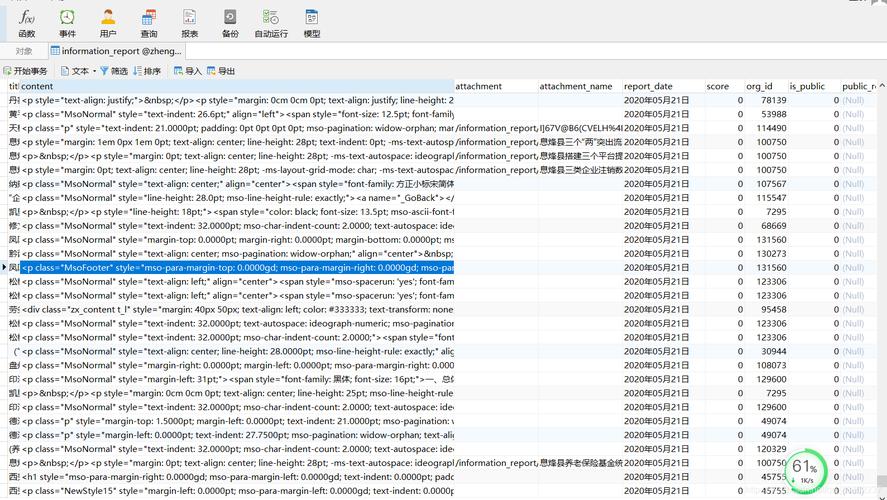Click content cell with class NewStyle15

237,491
